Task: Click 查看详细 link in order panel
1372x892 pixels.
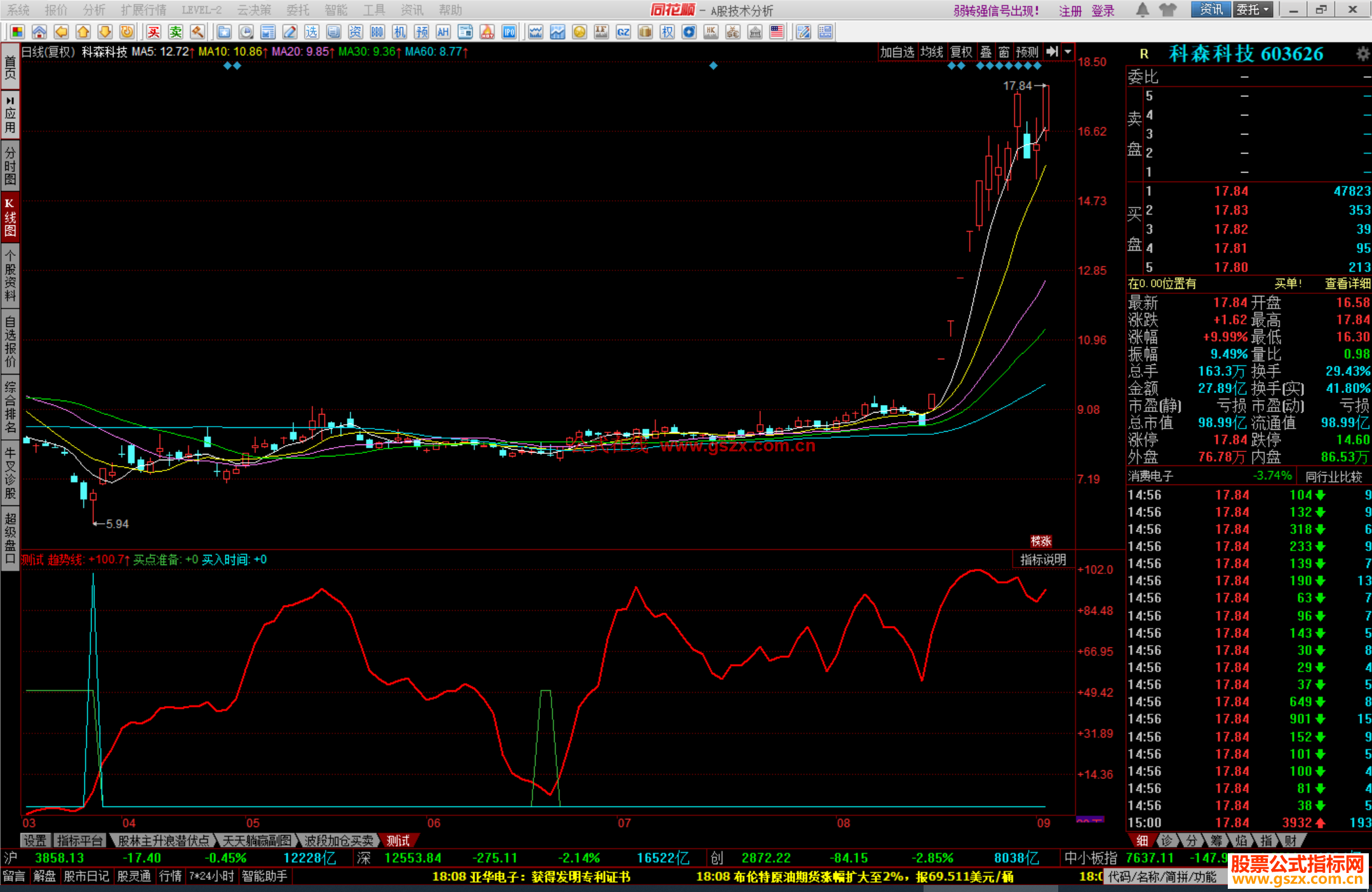Action: [1347, 284]
